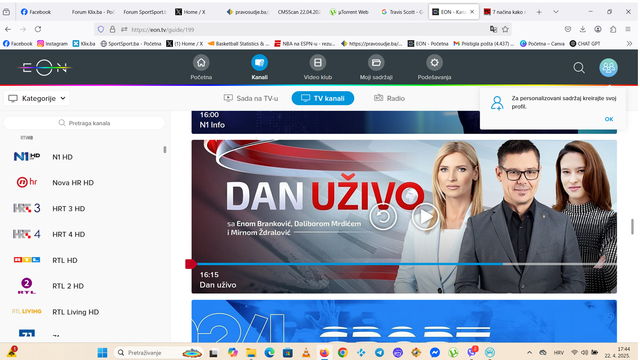This screenshot has height=360, width=640.
Task: Open the browser extensions icon
Action: coord(613,29)
